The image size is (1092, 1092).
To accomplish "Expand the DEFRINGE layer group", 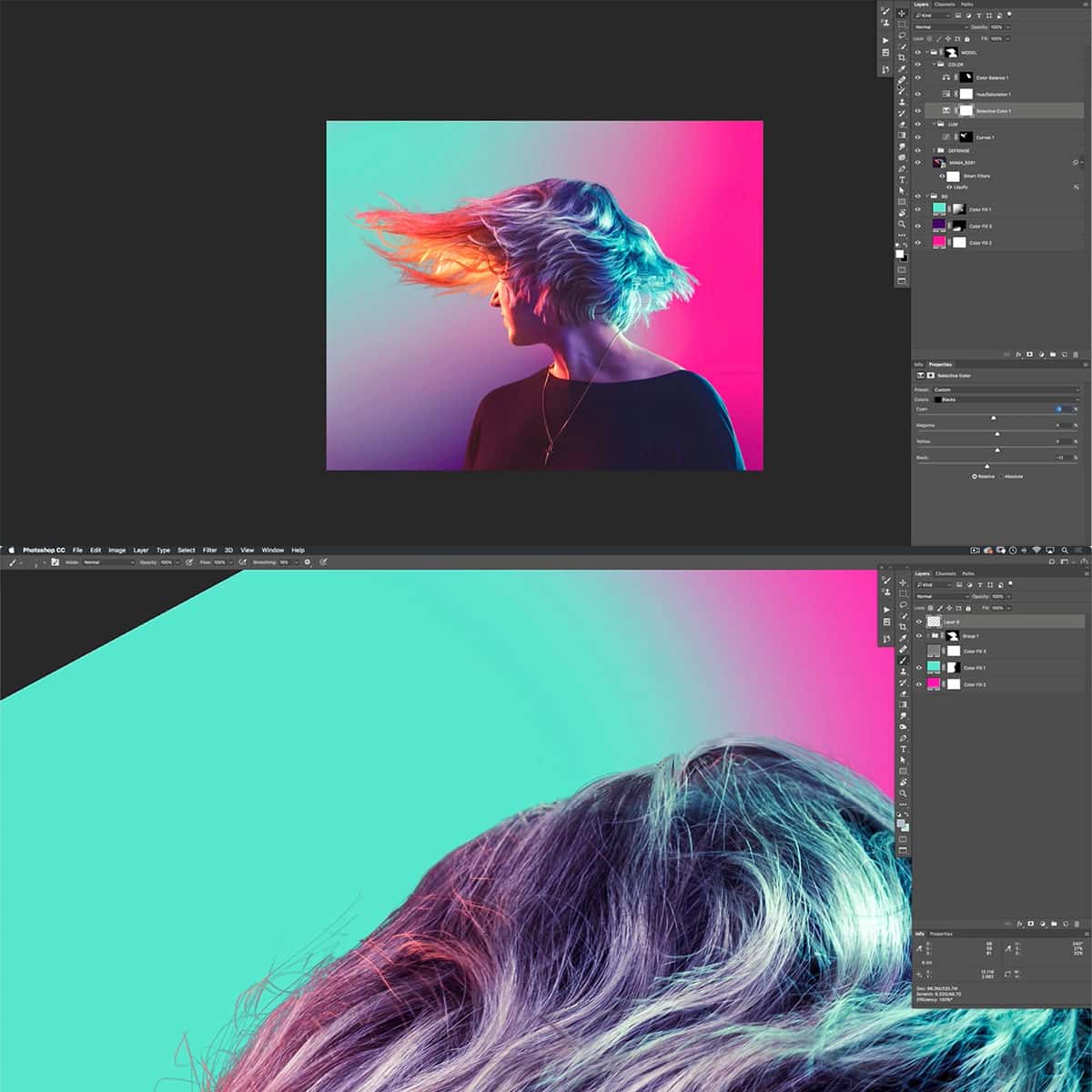I will tap(935, 150).
